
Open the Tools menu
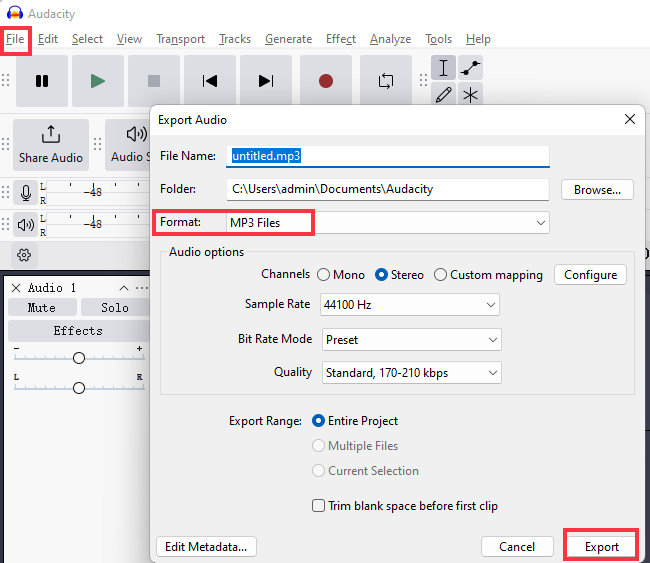(438, 39)
